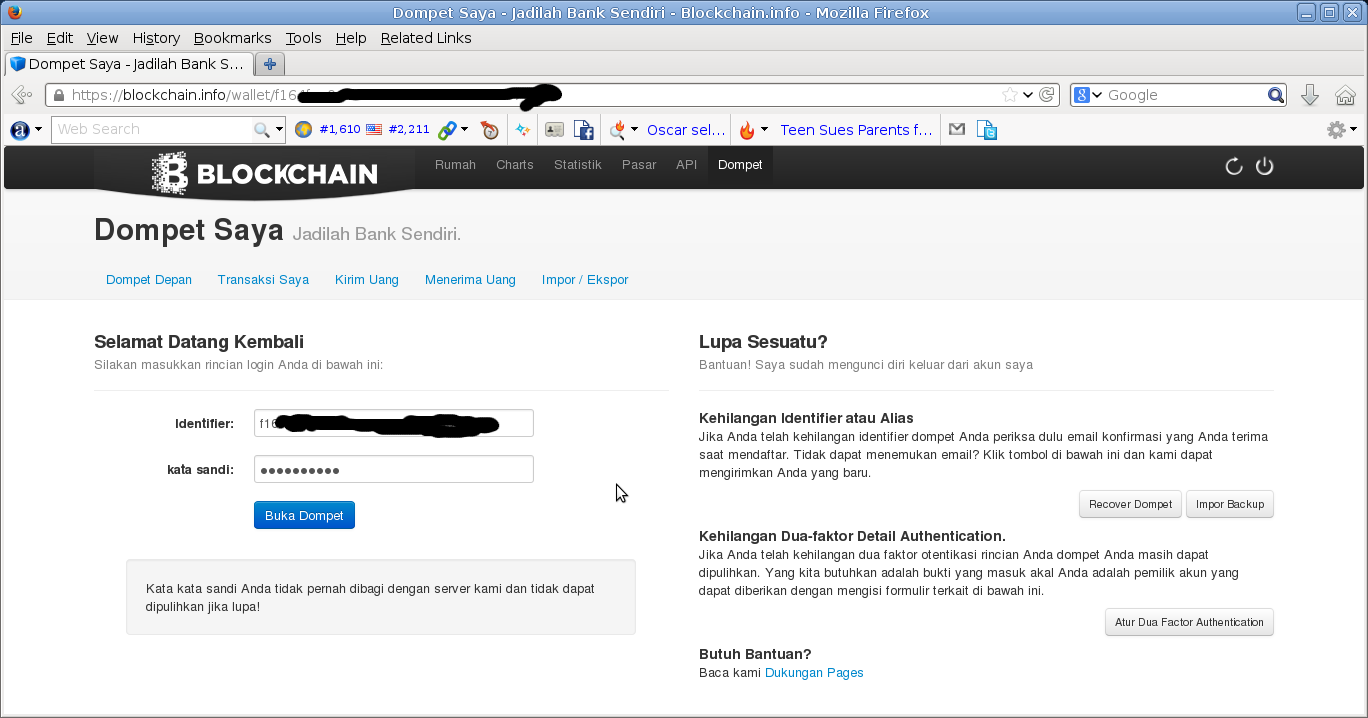Click the Wayback stopwatch toolbar icon
1368x718 pixels.
489,130
